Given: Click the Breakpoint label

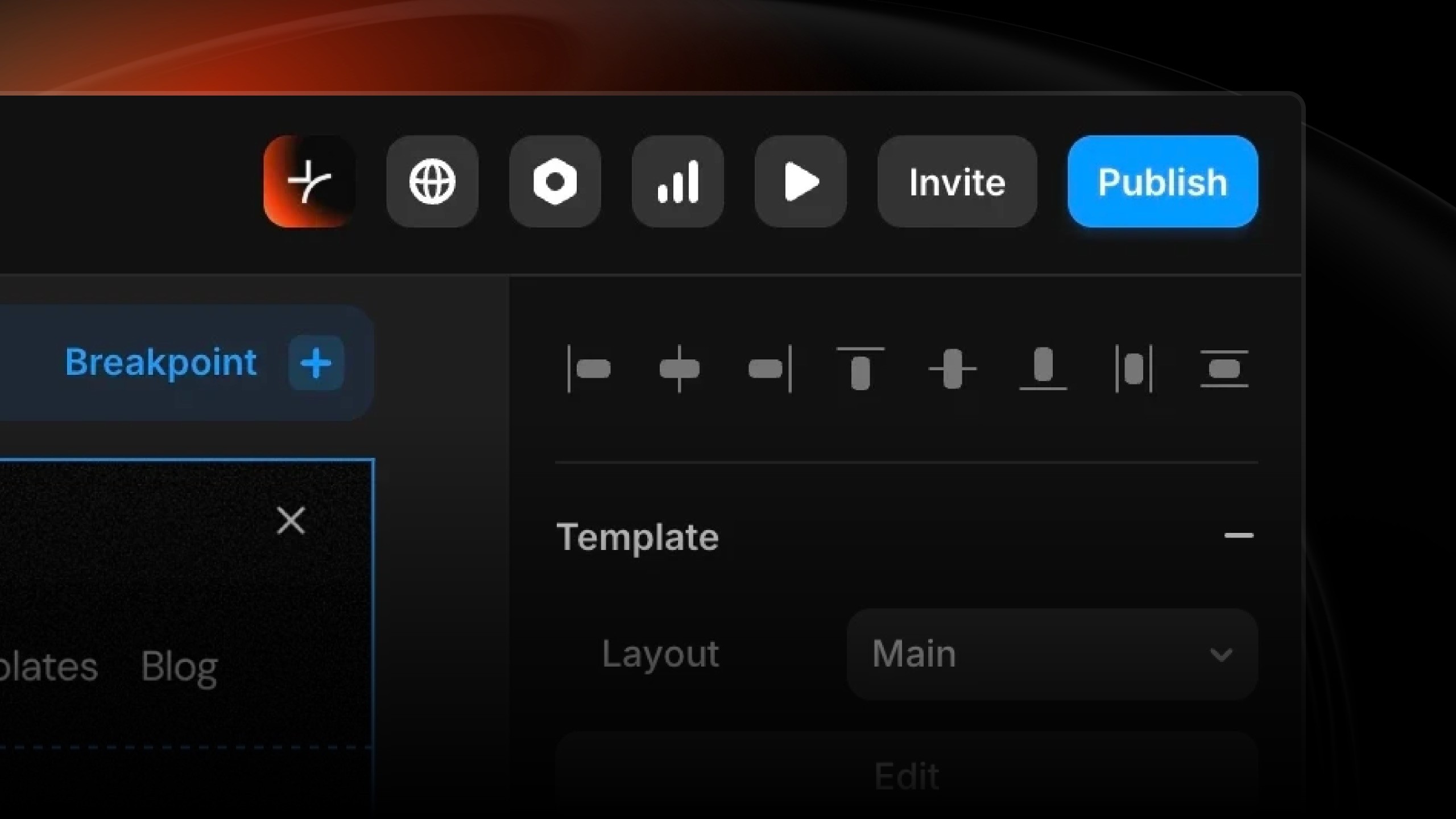Looking at the screenshot, I should (x=161, y=362).
